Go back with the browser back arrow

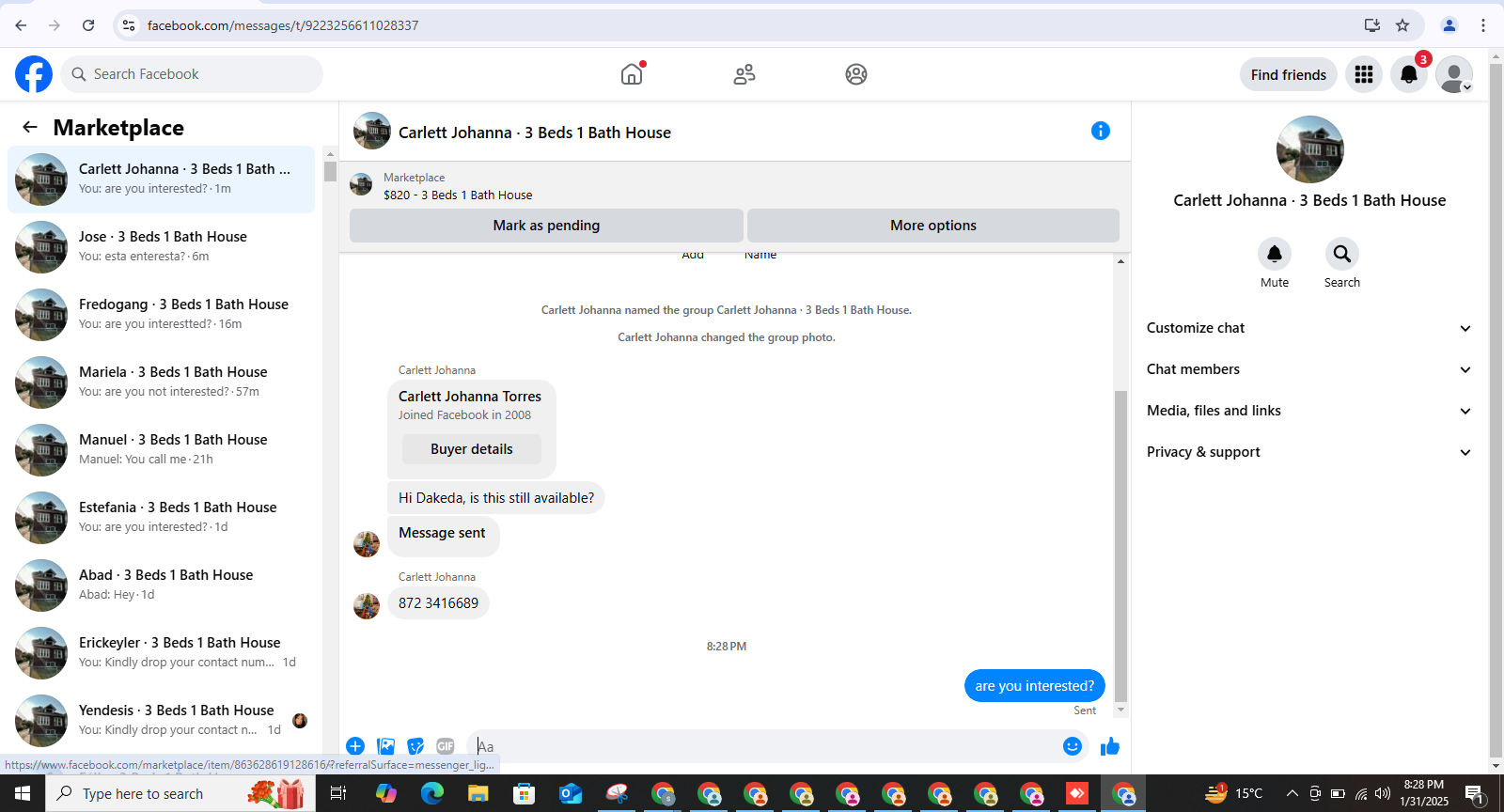21,25
